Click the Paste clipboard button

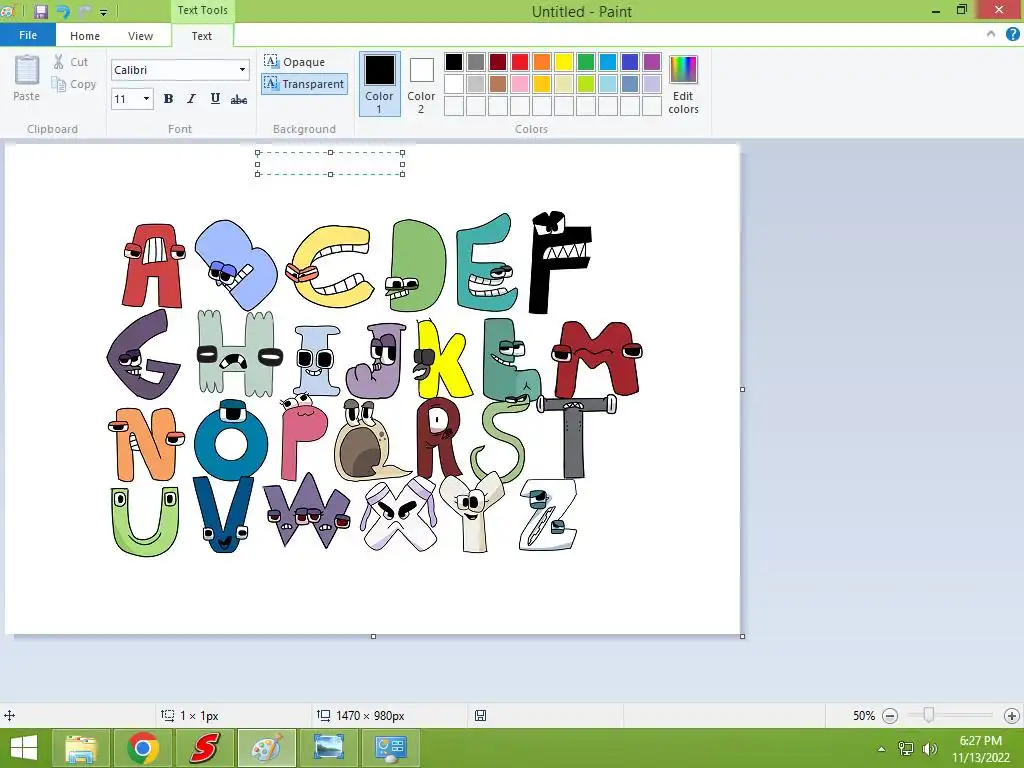[x=27, y=78]
